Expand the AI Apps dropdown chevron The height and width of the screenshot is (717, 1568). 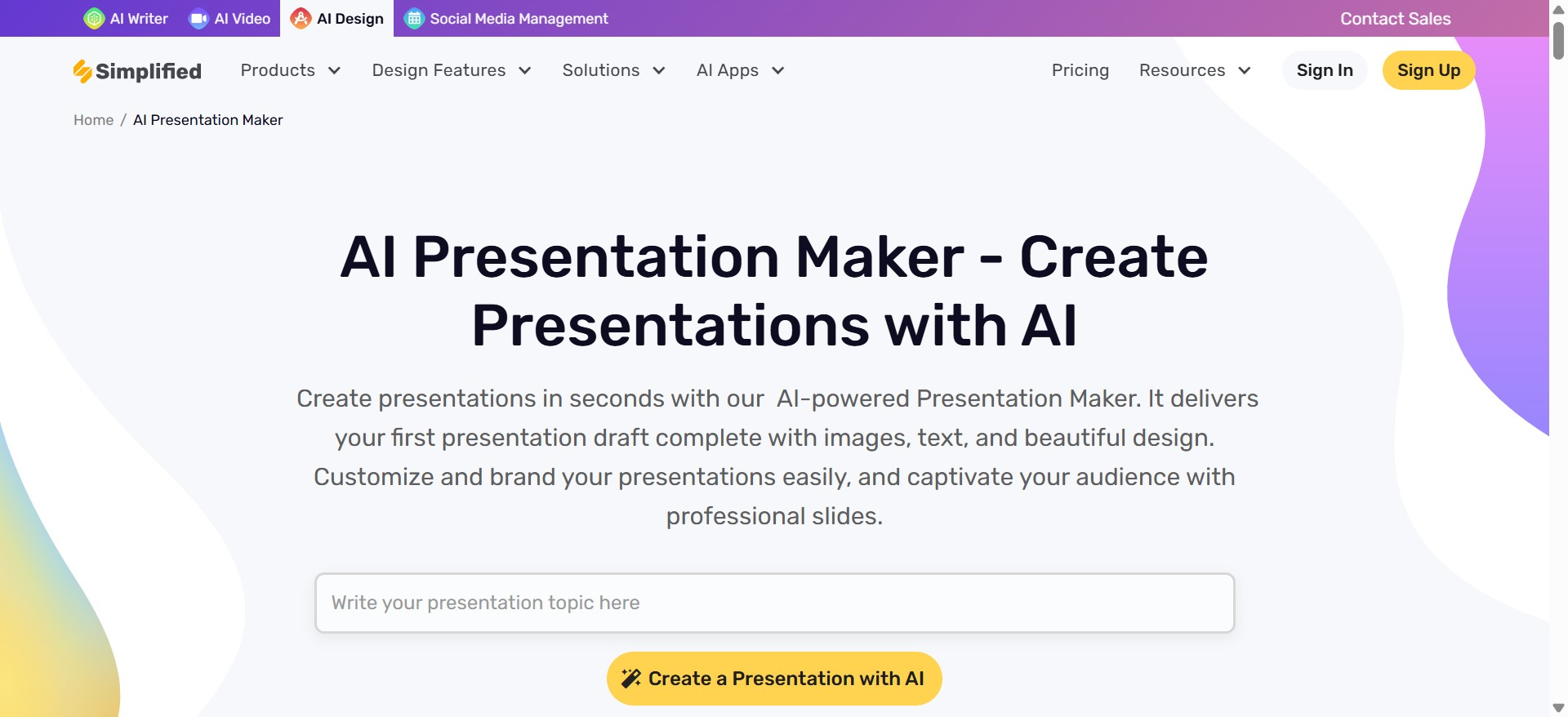coord(778,71)
